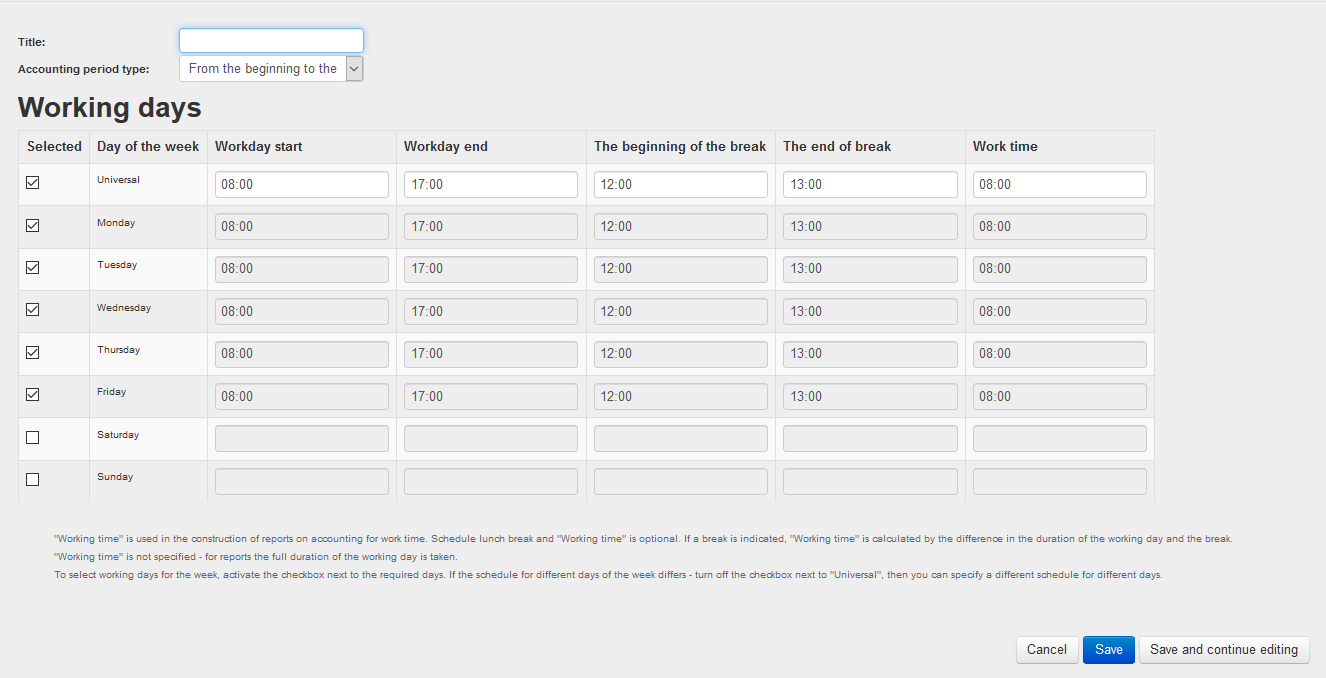Click inside the Title input field
Viewport: 1326px width, 678px height.
coord(270,40)
